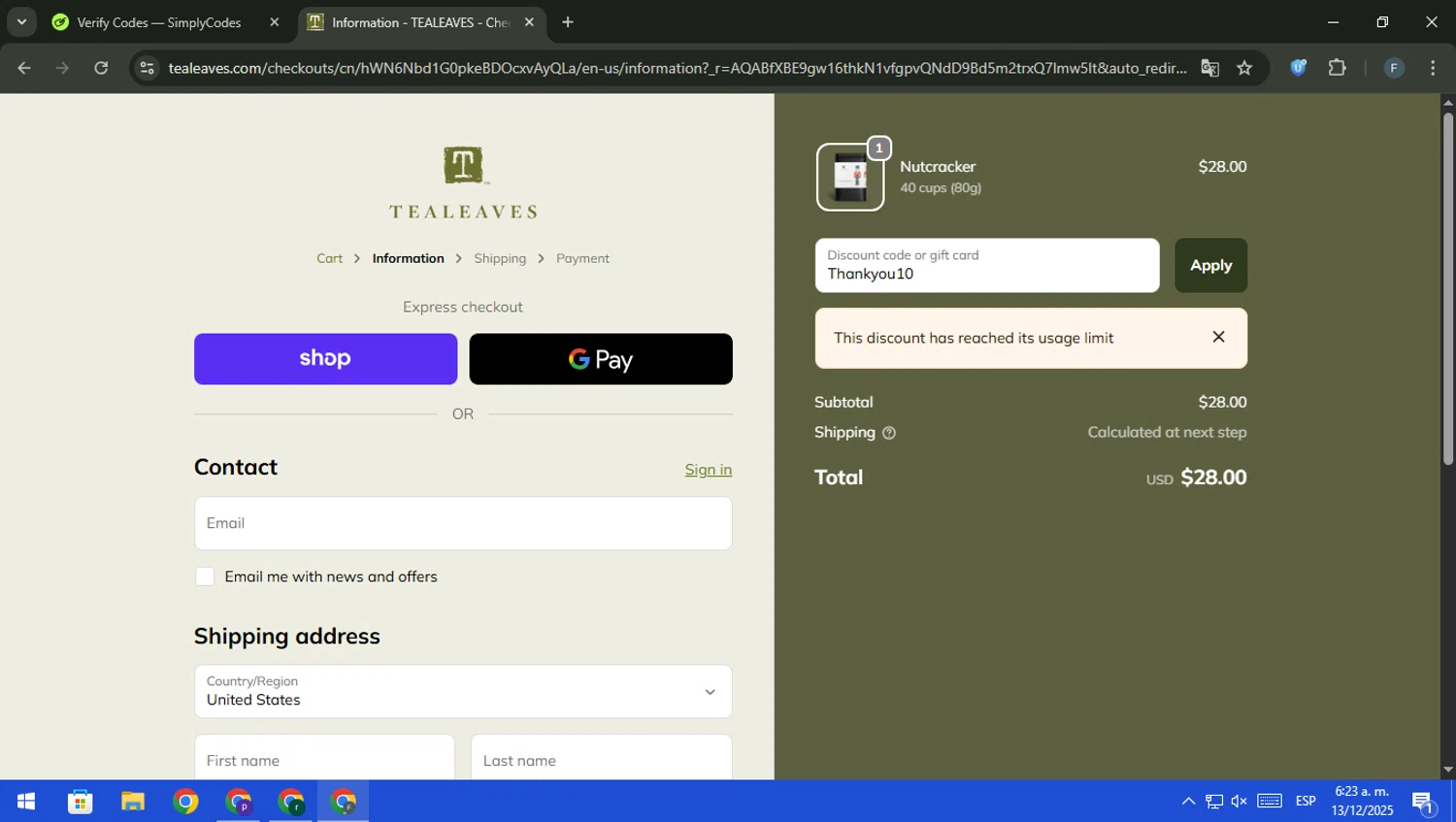Screen dimensions: 1456x822
Task: Click the Sign in link
Action: [x=709, y=470]
